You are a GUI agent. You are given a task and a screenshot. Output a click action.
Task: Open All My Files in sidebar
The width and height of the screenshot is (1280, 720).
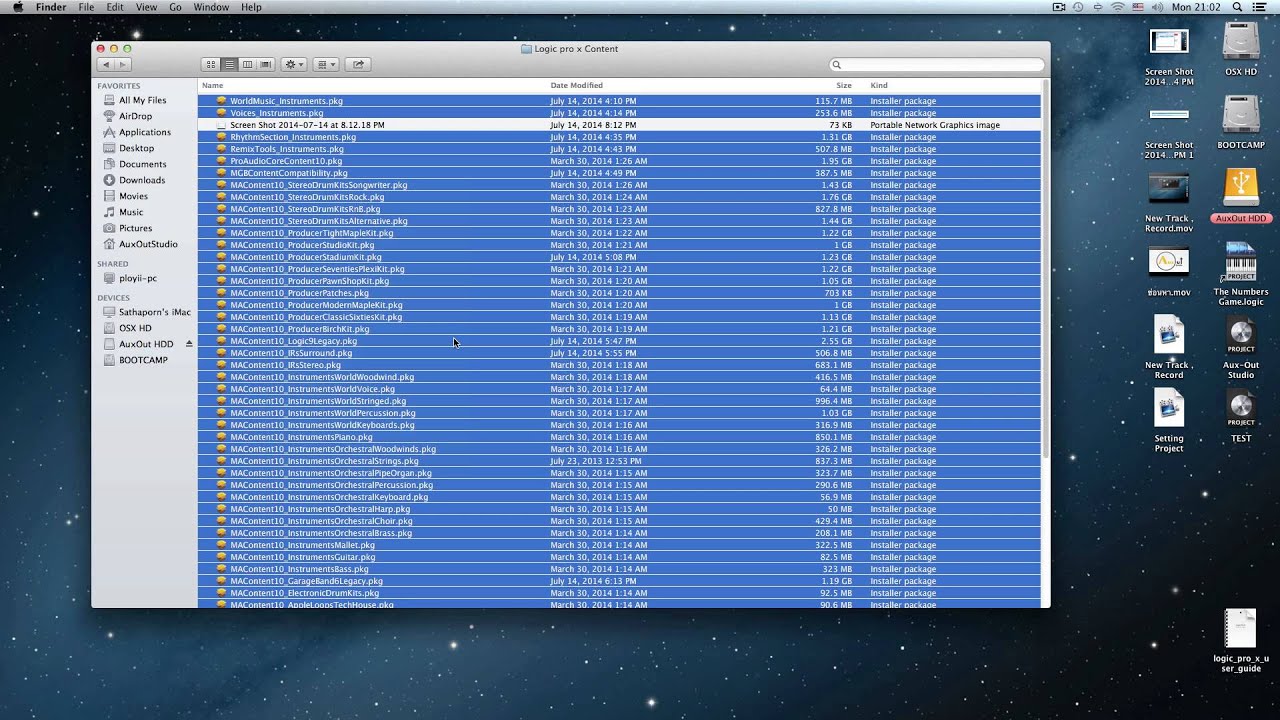143,100
